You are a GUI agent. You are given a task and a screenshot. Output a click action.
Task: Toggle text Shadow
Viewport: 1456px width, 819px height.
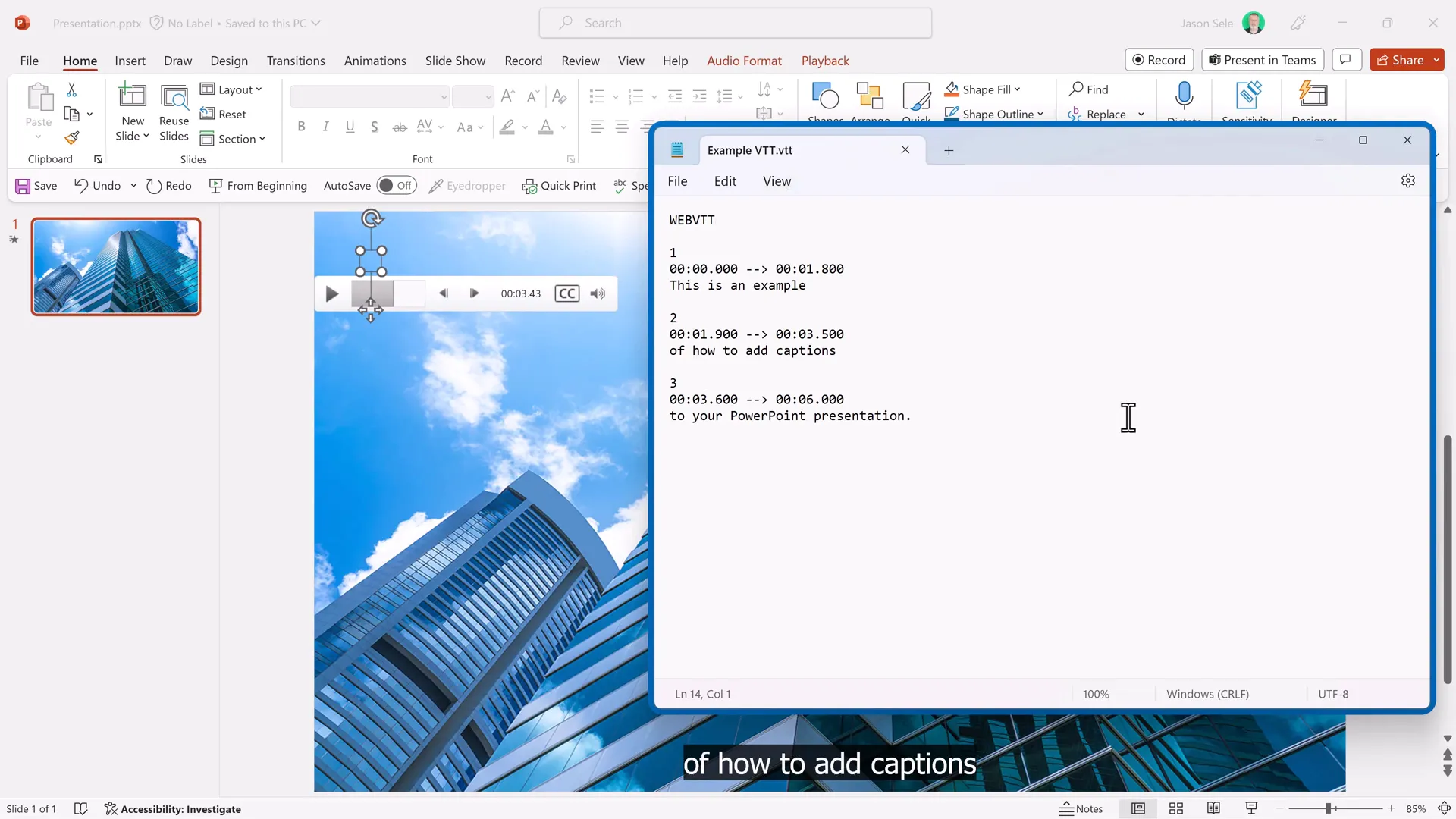click(x=374, y=127)
